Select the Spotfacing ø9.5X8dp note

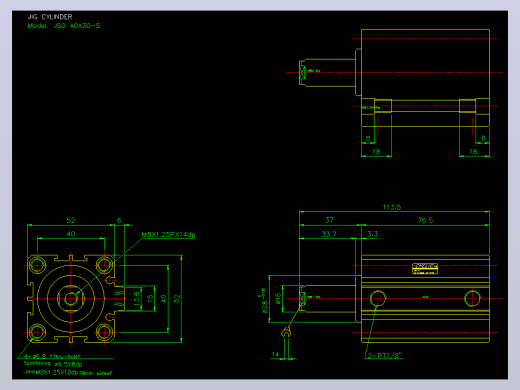point(53,364)
